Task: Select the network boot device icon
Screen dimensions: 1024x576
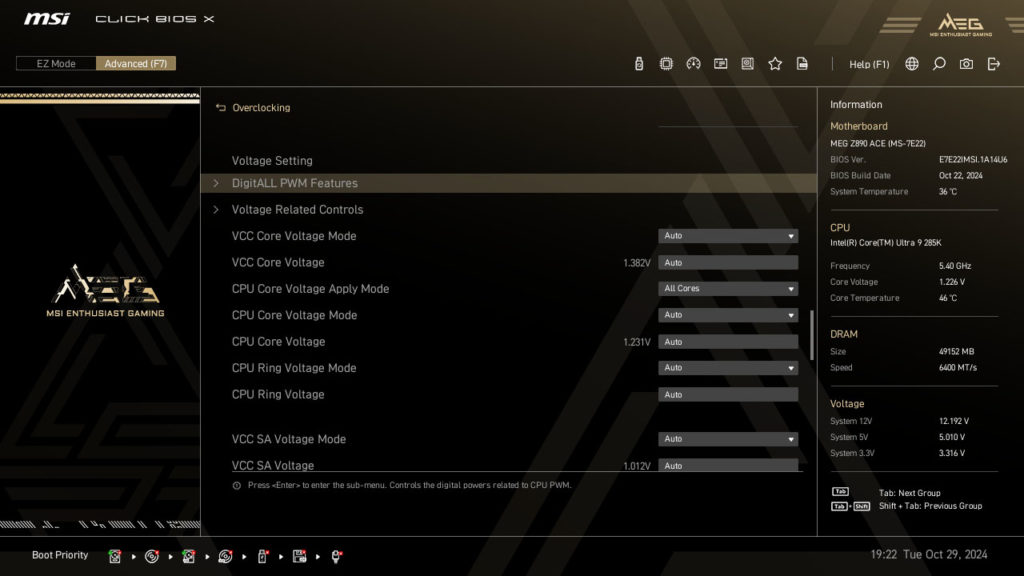Action: coord(336,556)
